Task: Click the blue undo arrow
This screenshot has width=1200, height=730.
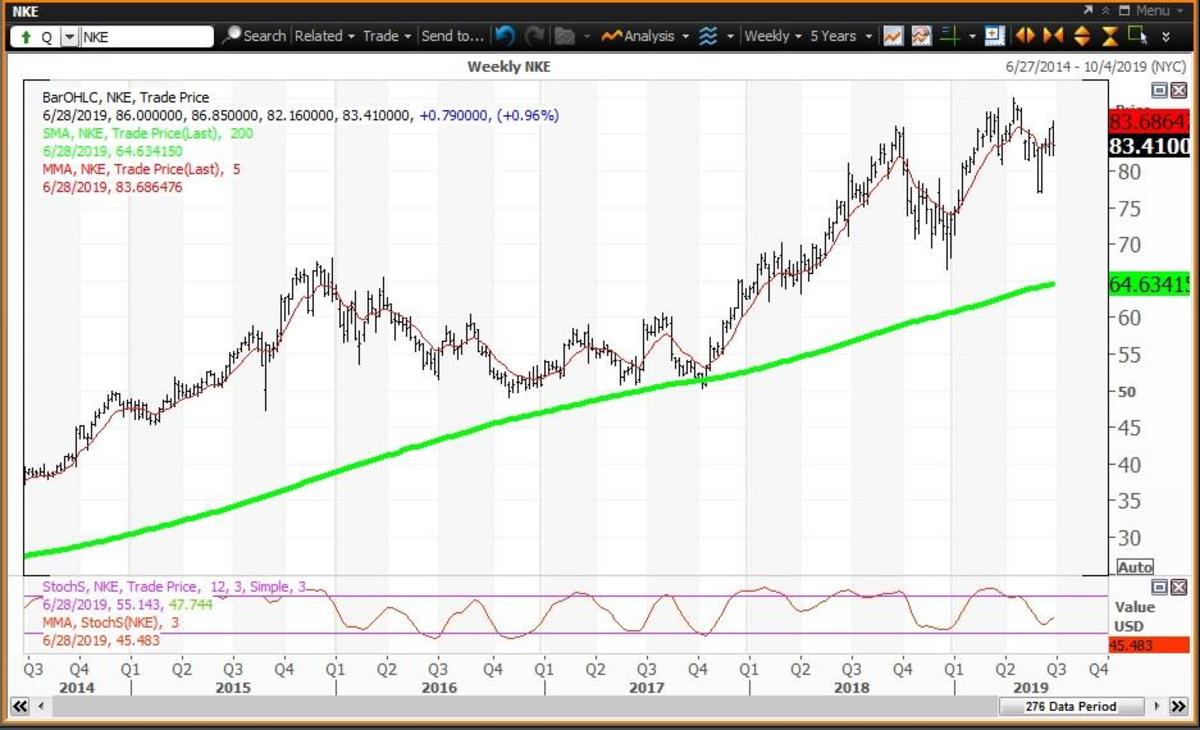Action: tap(505, 36)
